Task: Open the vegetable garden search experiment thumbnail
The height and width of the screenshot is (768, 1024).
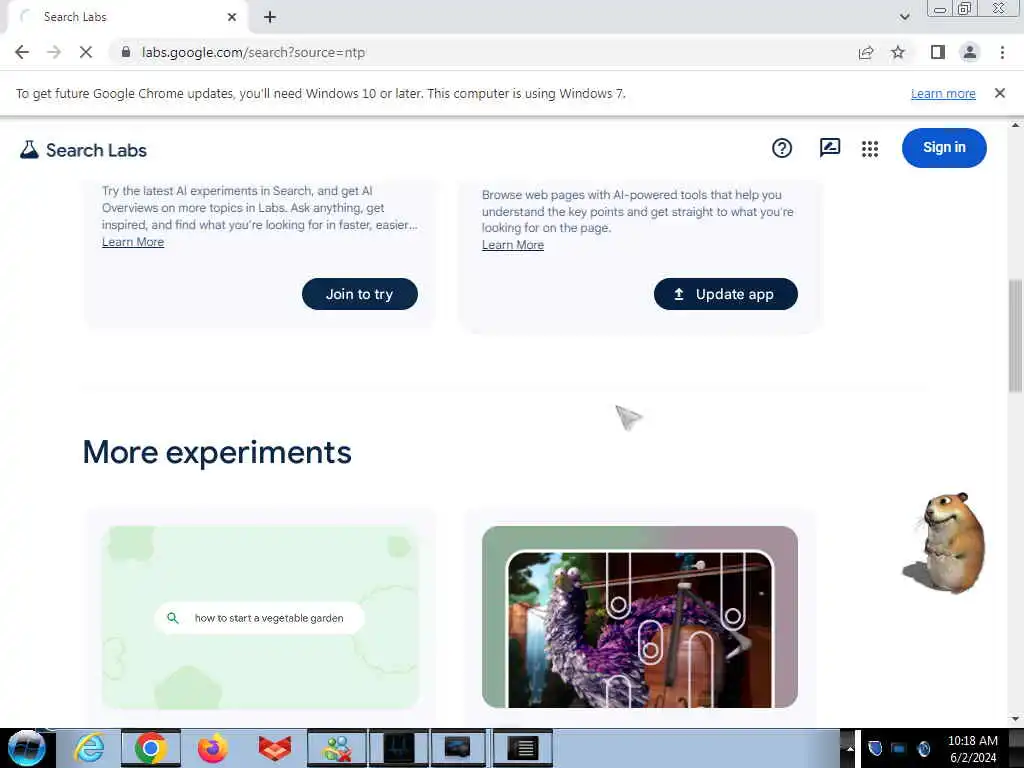Action: tap(260, 617)
